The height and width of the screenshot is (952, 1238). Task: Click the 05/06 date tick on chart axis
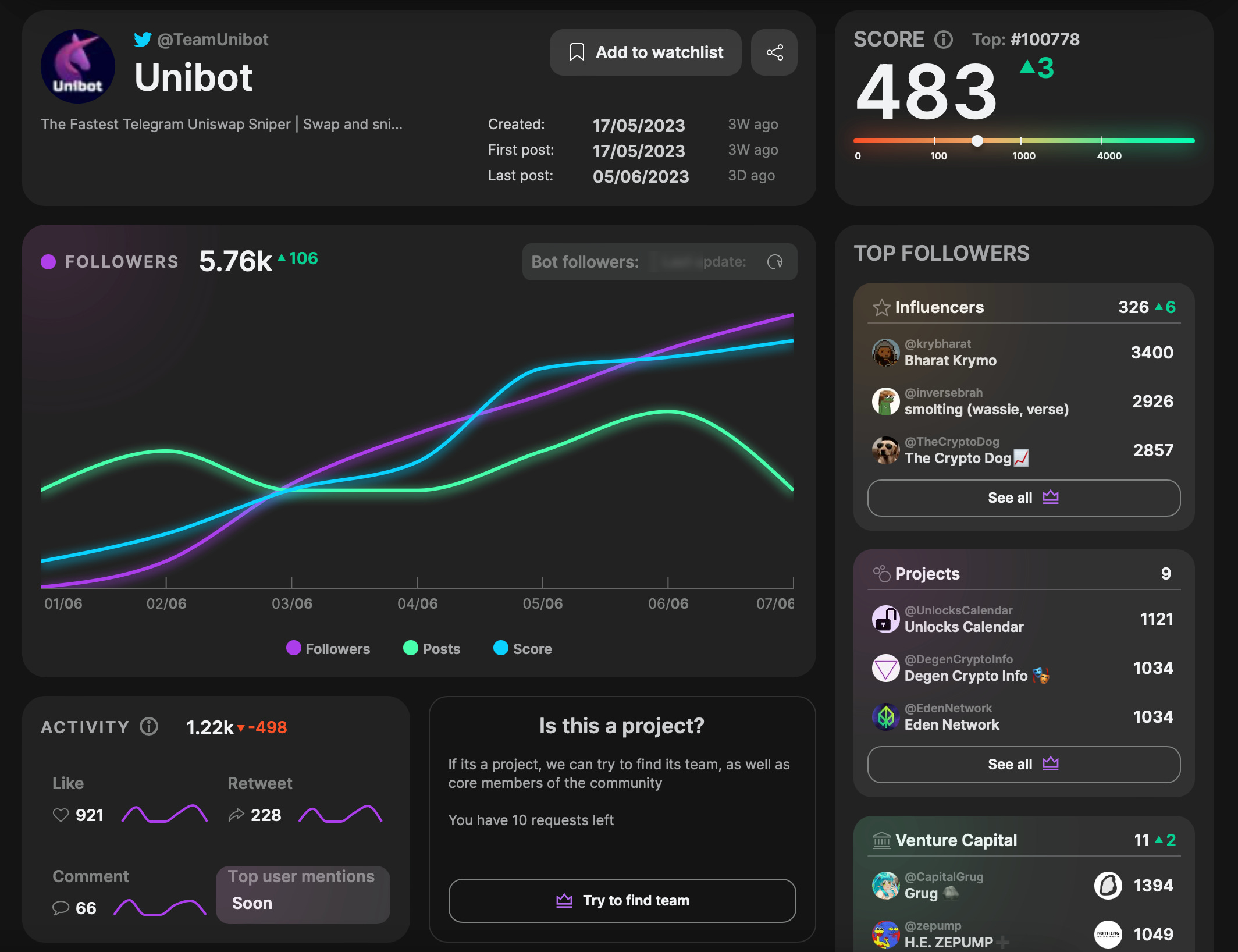[x=542, y=603]
